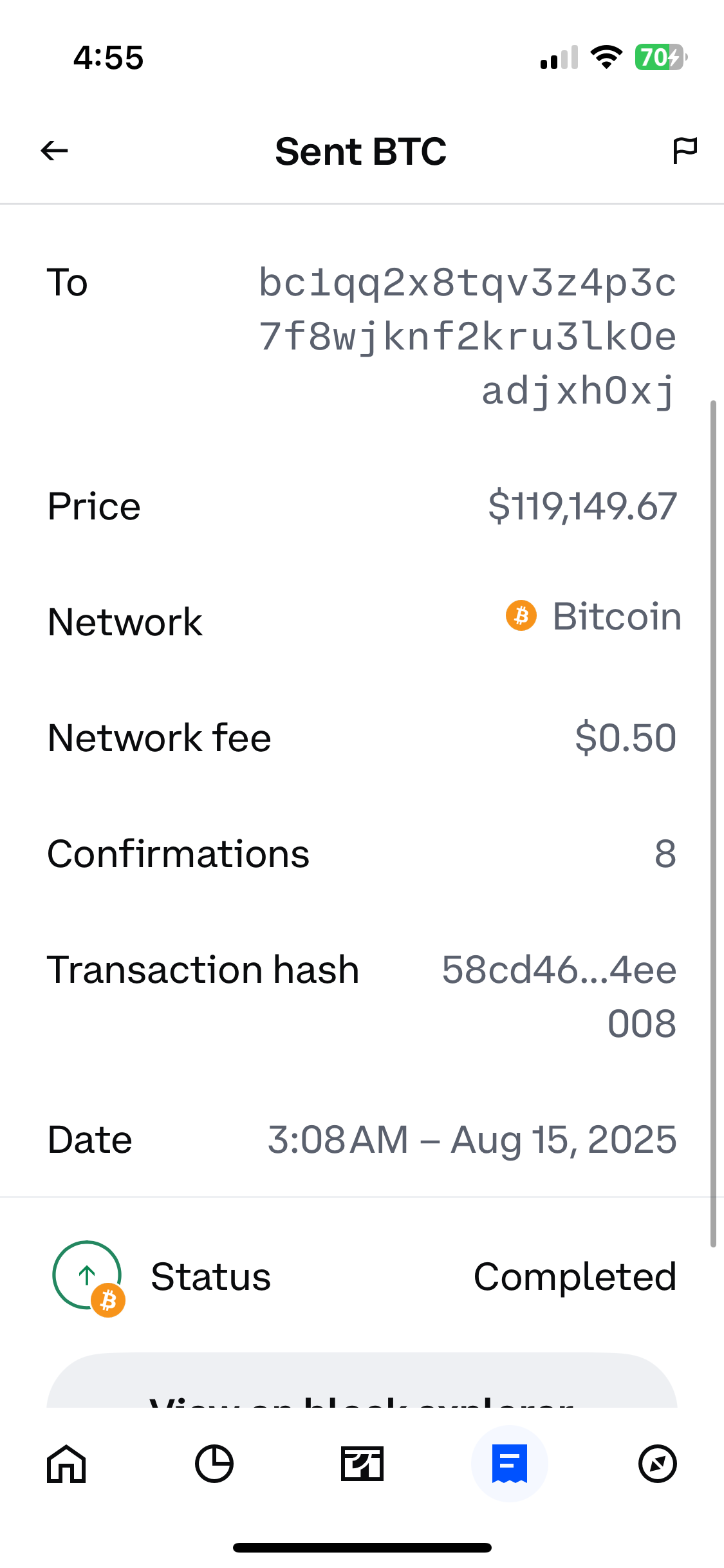The width and height of the screenshot is (724, 1568).
Task: Tap the Sent BTC page title
Action: [x=360, y=152]
